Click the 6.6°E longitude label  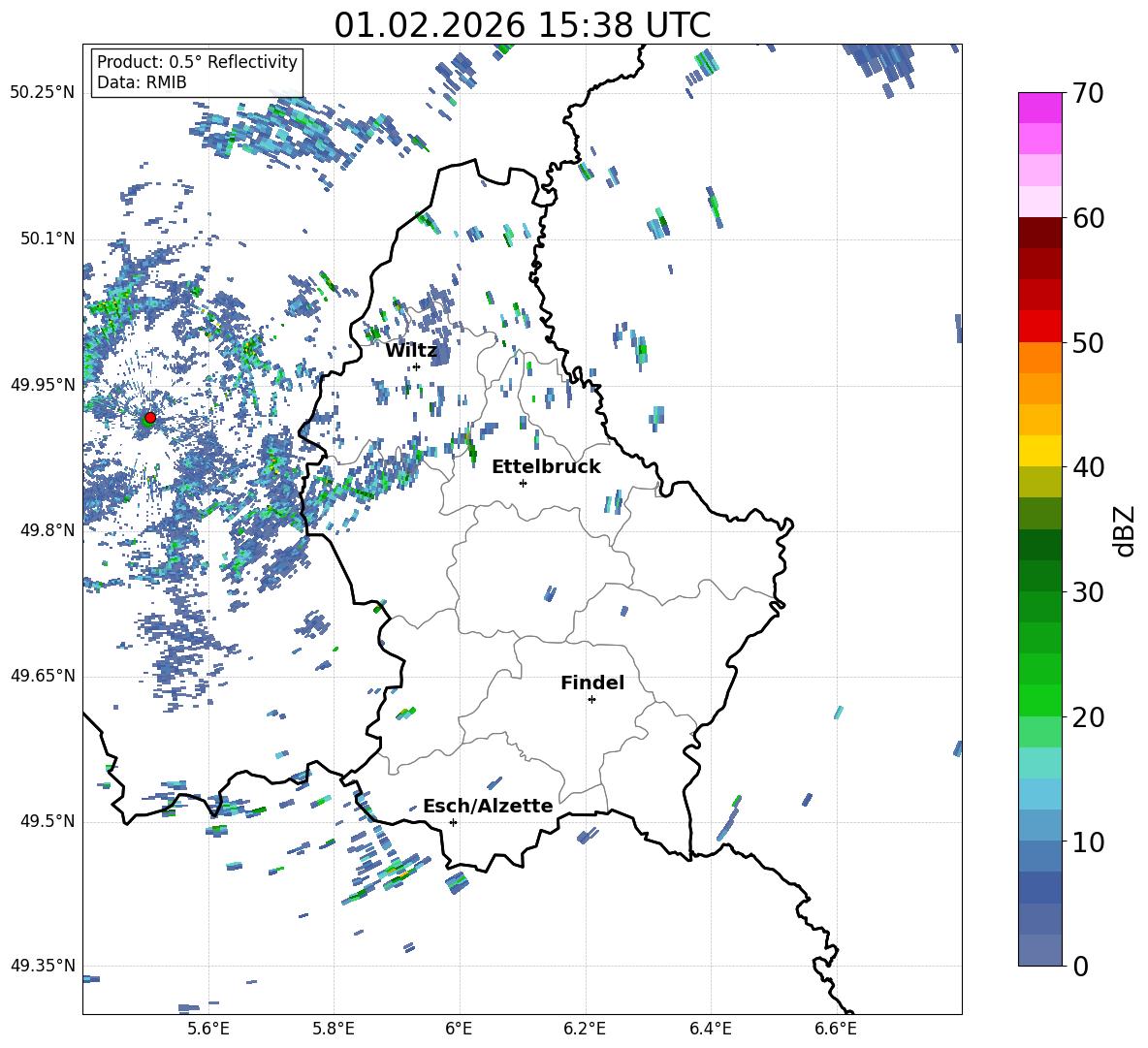[x=836, y=1029]
